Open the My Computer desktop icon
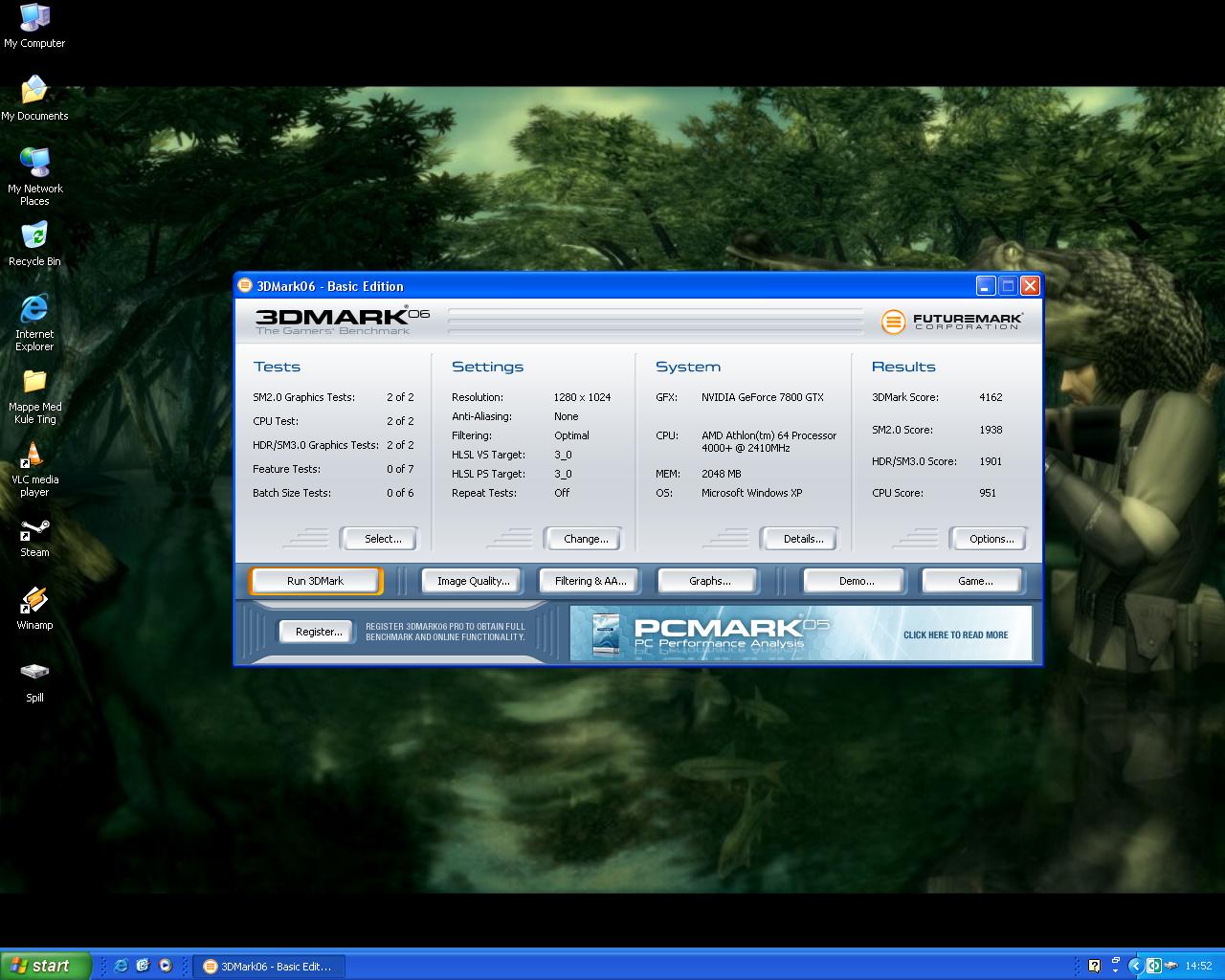 coord(34,26)
